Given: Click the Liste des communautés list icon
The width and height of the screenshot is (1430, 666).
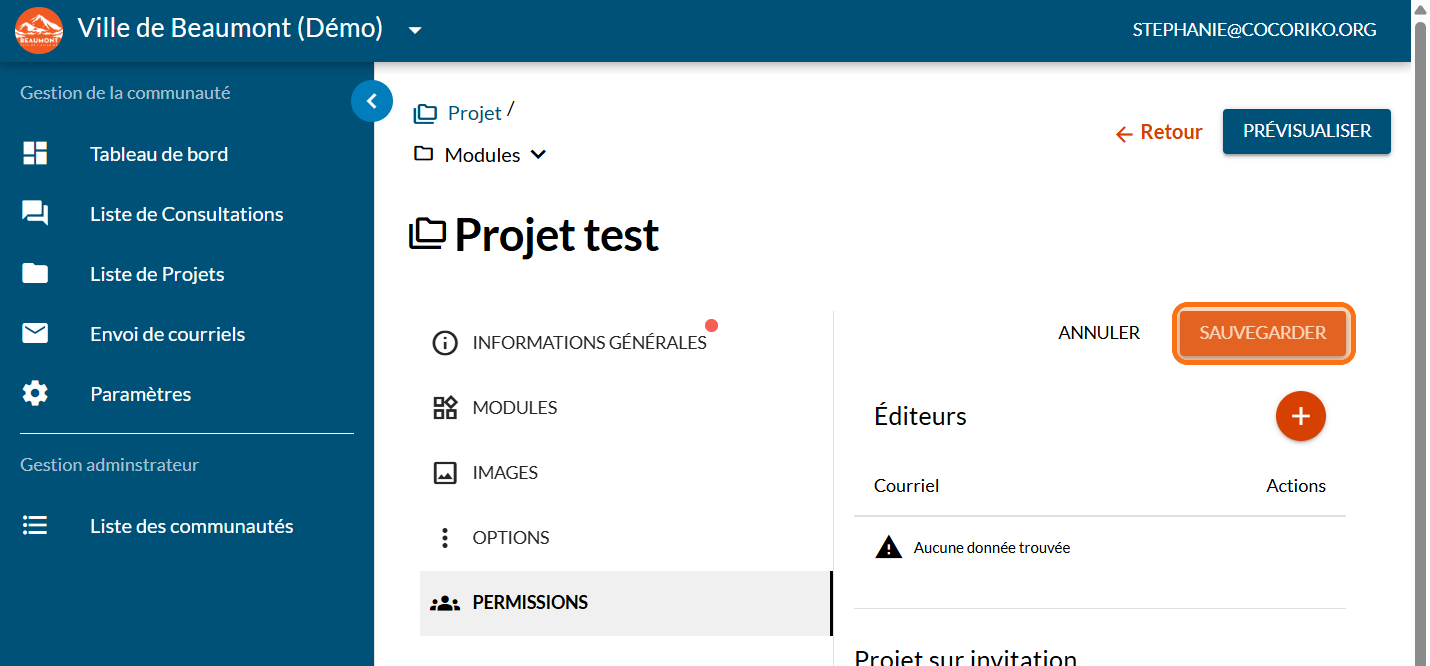Looking at the screenshot, I should 35,526.
